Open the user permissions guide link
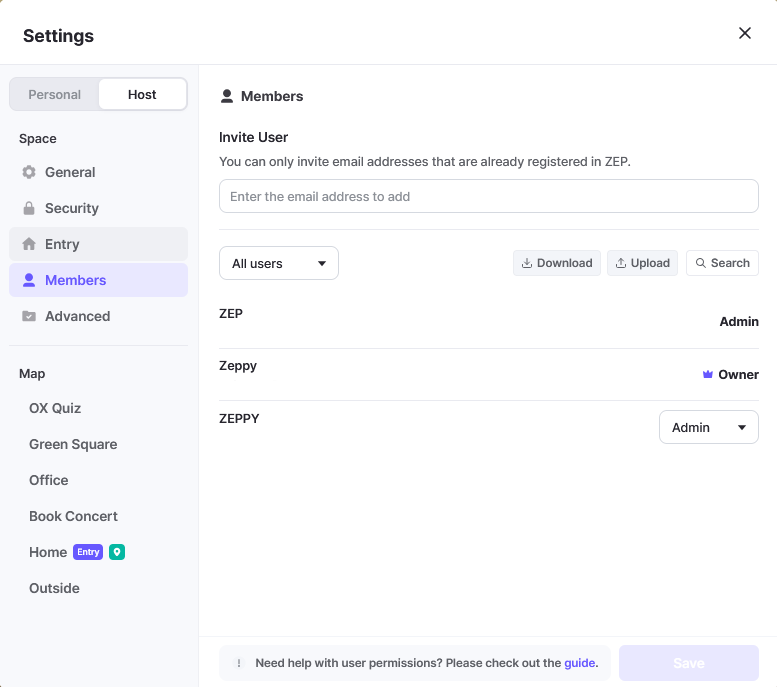The image size is (777, 687). pyautogui.click(x=580, y=663)
